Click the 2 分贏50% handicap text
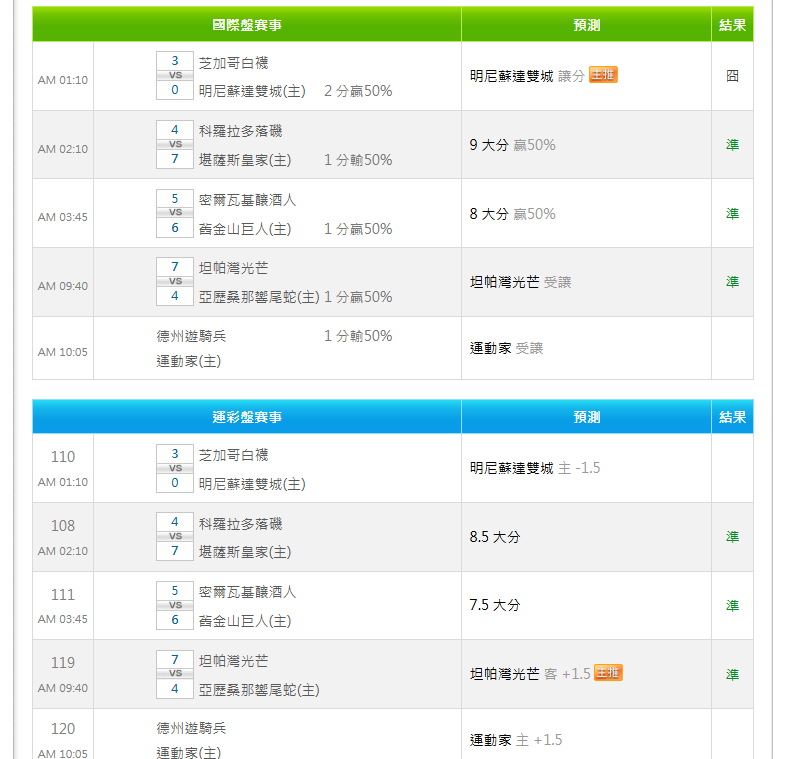This screenshot has width=790, height=759. pyautogui.click(x=358, y=91)
